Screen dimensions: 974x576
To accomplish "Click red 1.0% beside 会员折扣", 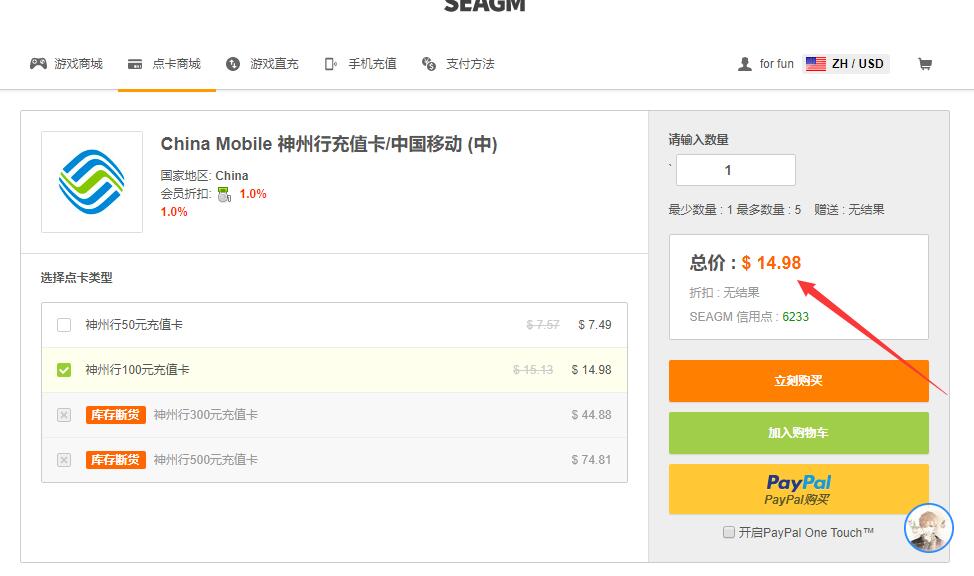I will tap(253, 194).
